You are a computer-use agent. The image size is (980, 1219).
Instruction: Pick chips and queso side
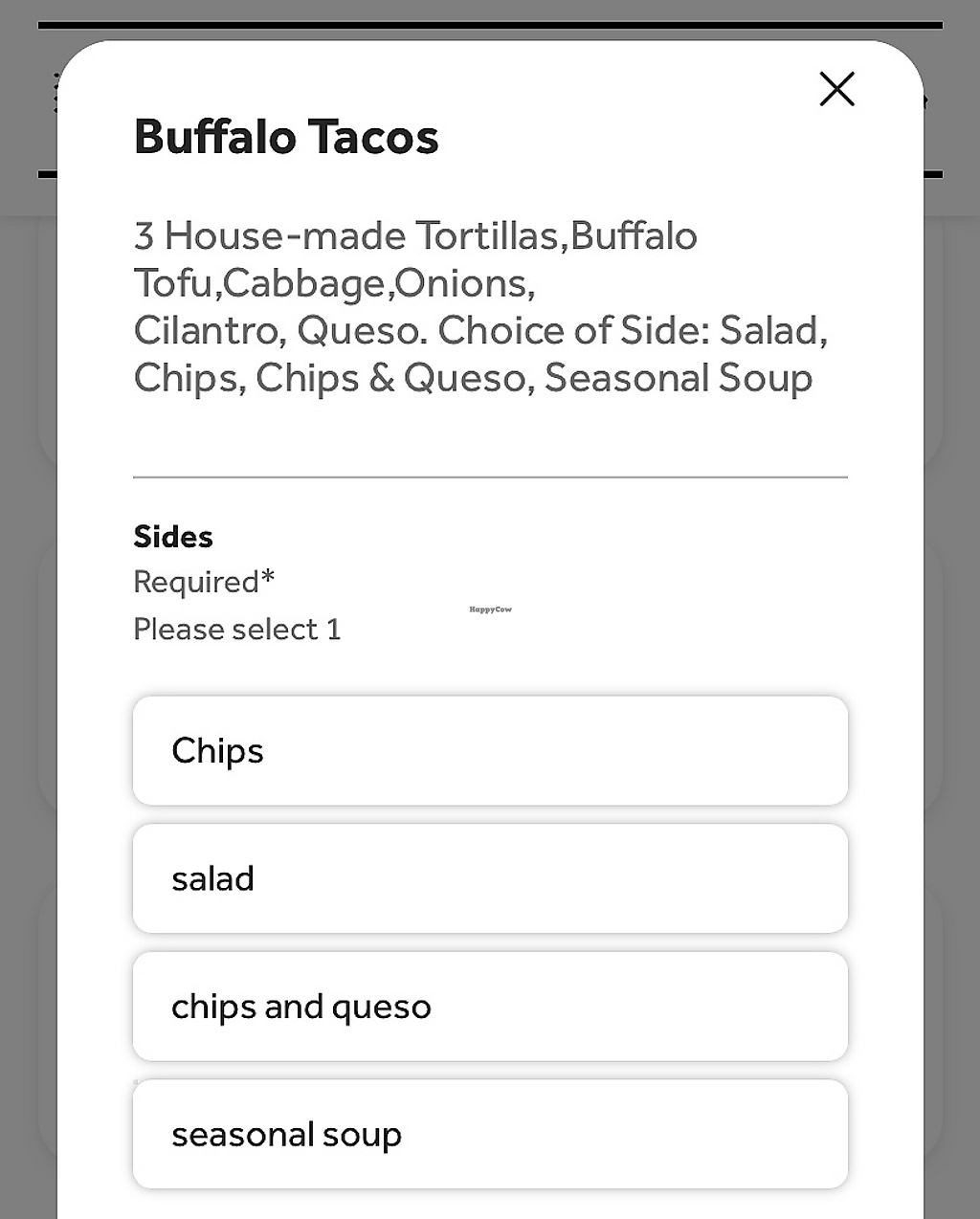pos(490,1007)
